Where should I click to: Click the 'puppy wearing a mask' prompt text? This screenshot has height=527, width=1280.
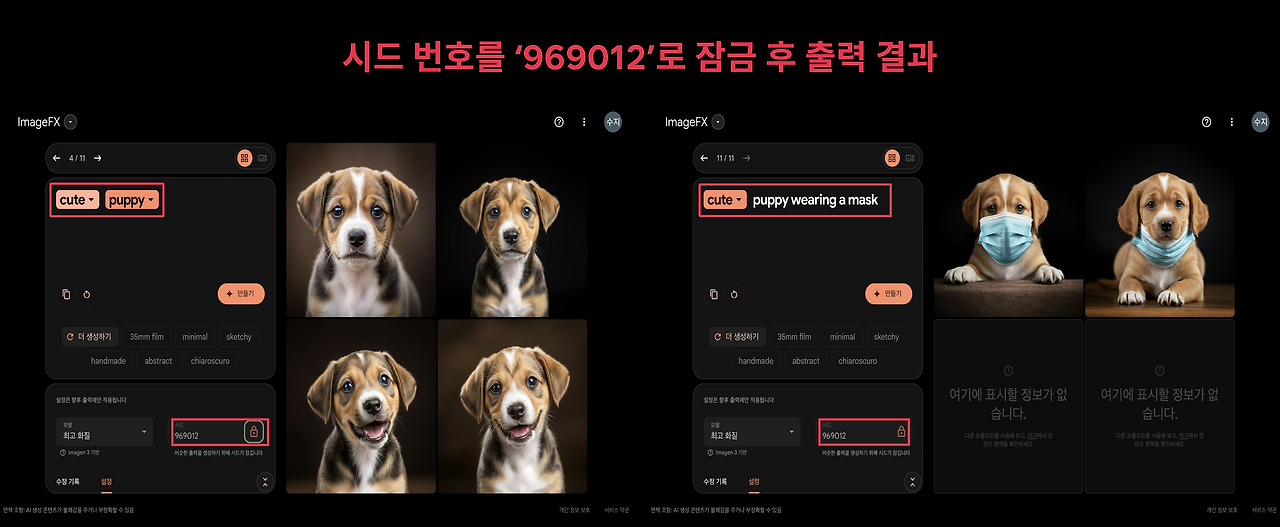815,200
